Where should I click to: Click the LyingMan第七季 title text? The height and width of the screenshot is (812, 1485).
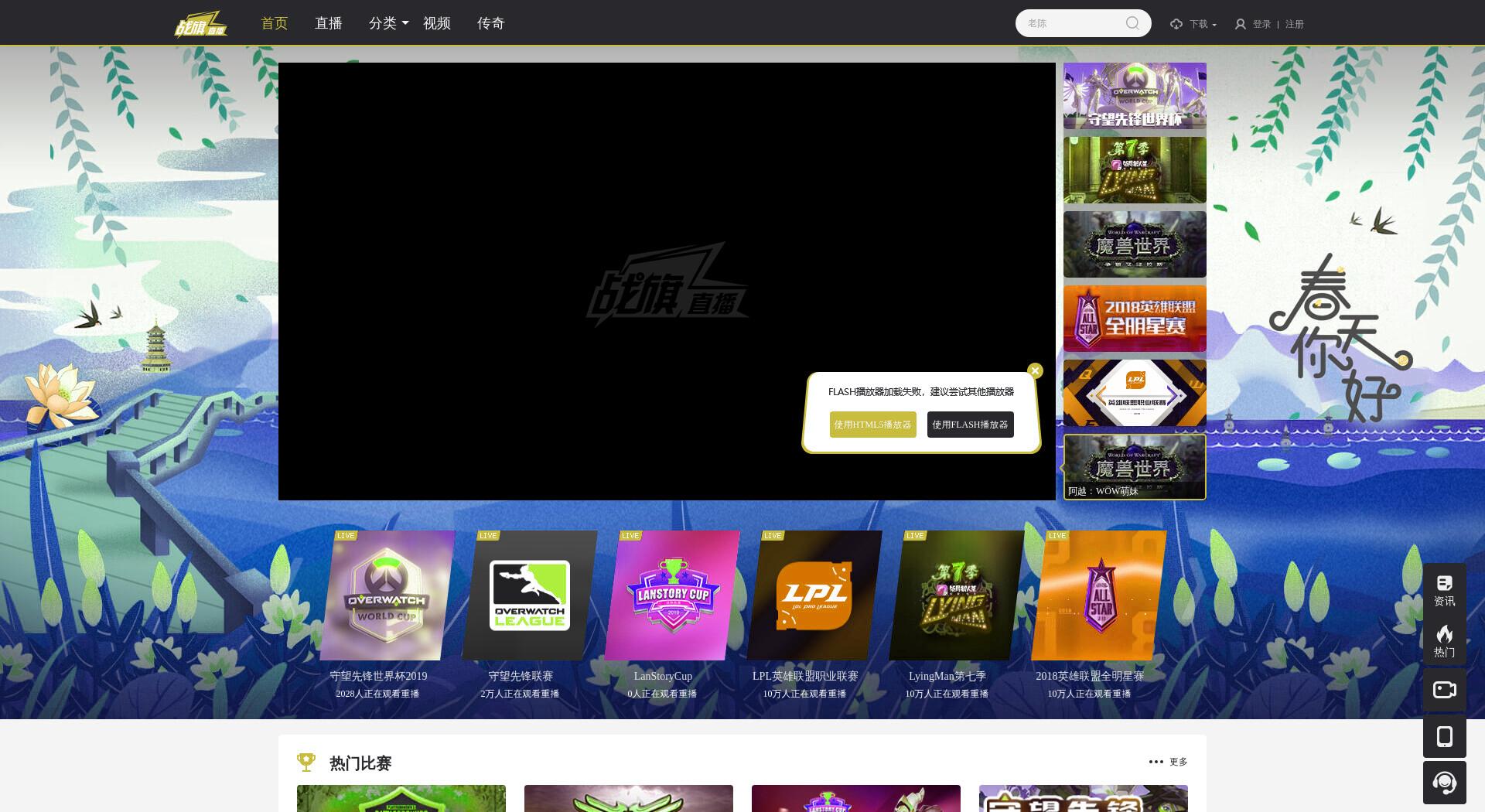coord(947,676)
